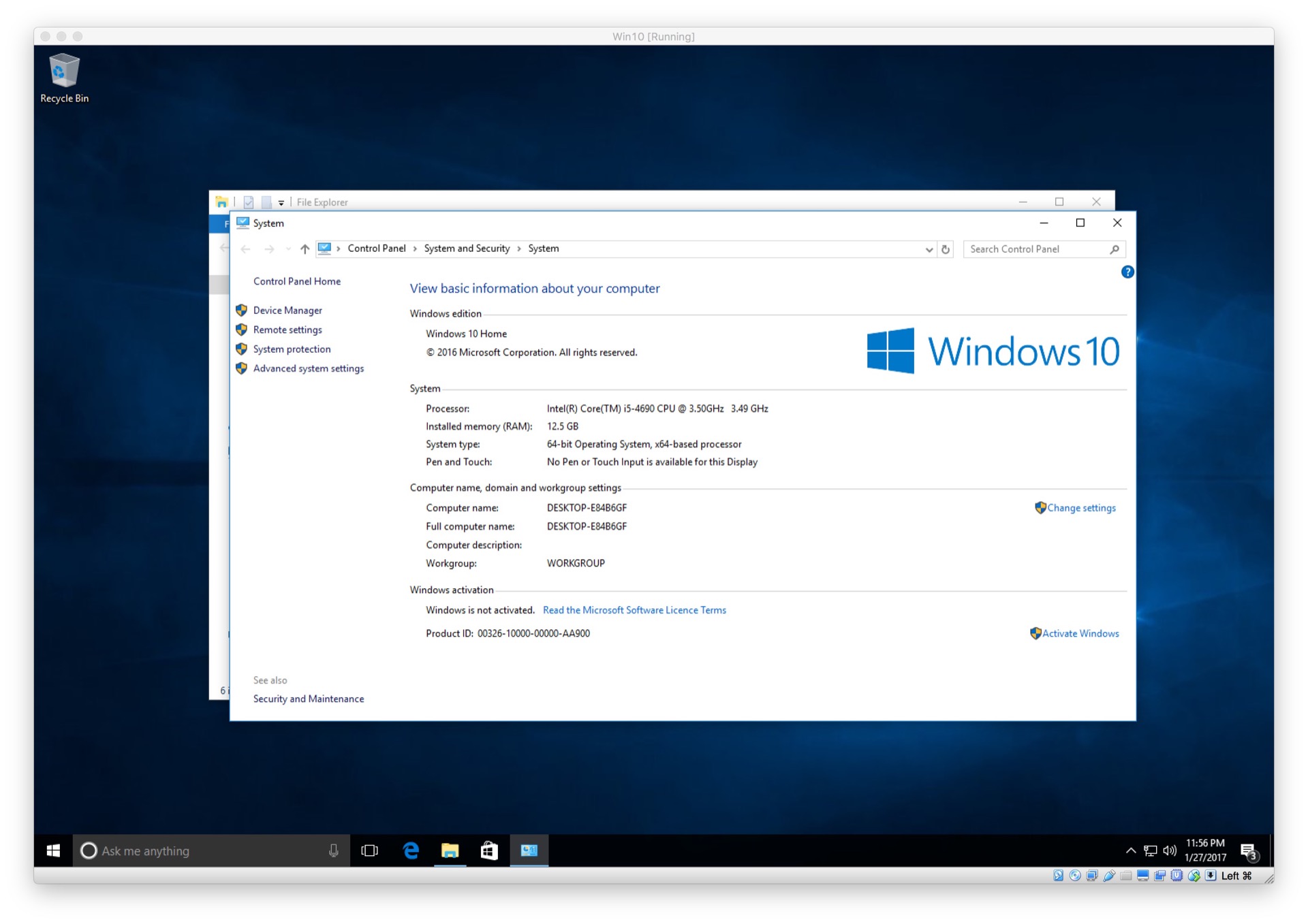Click Activate Windows link
Viewport: 1308px width, 924px height.
[x=1080, y=633]
